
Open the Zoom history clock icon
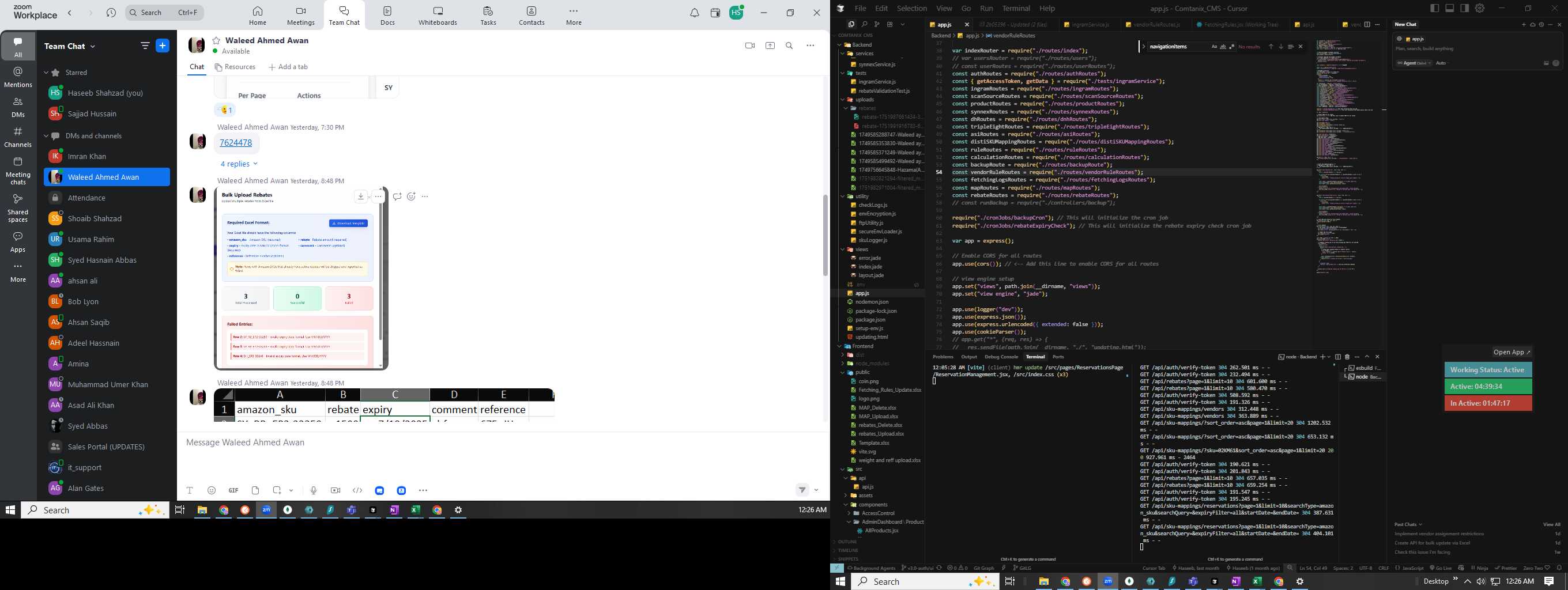coord(111,13)
